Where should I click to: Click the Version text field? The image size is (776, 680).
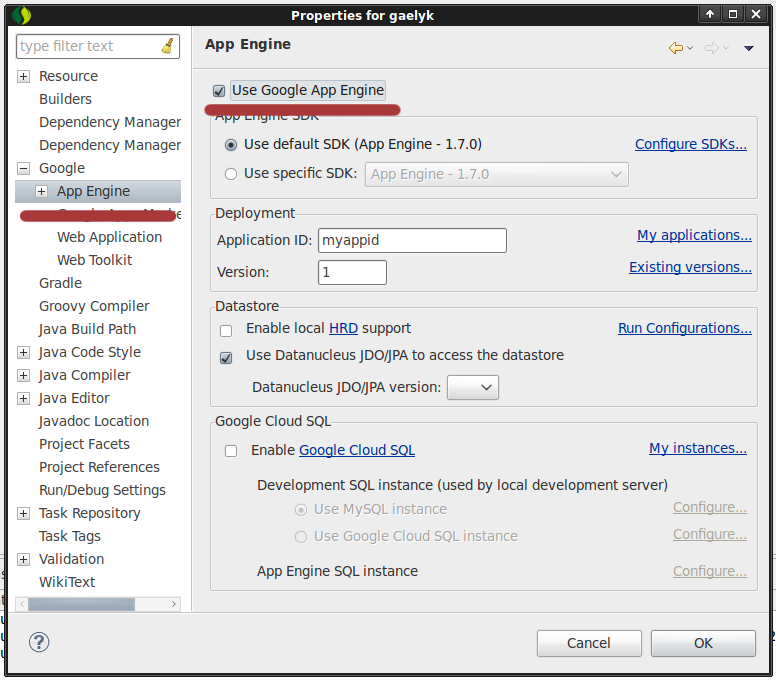pos(352,273)
